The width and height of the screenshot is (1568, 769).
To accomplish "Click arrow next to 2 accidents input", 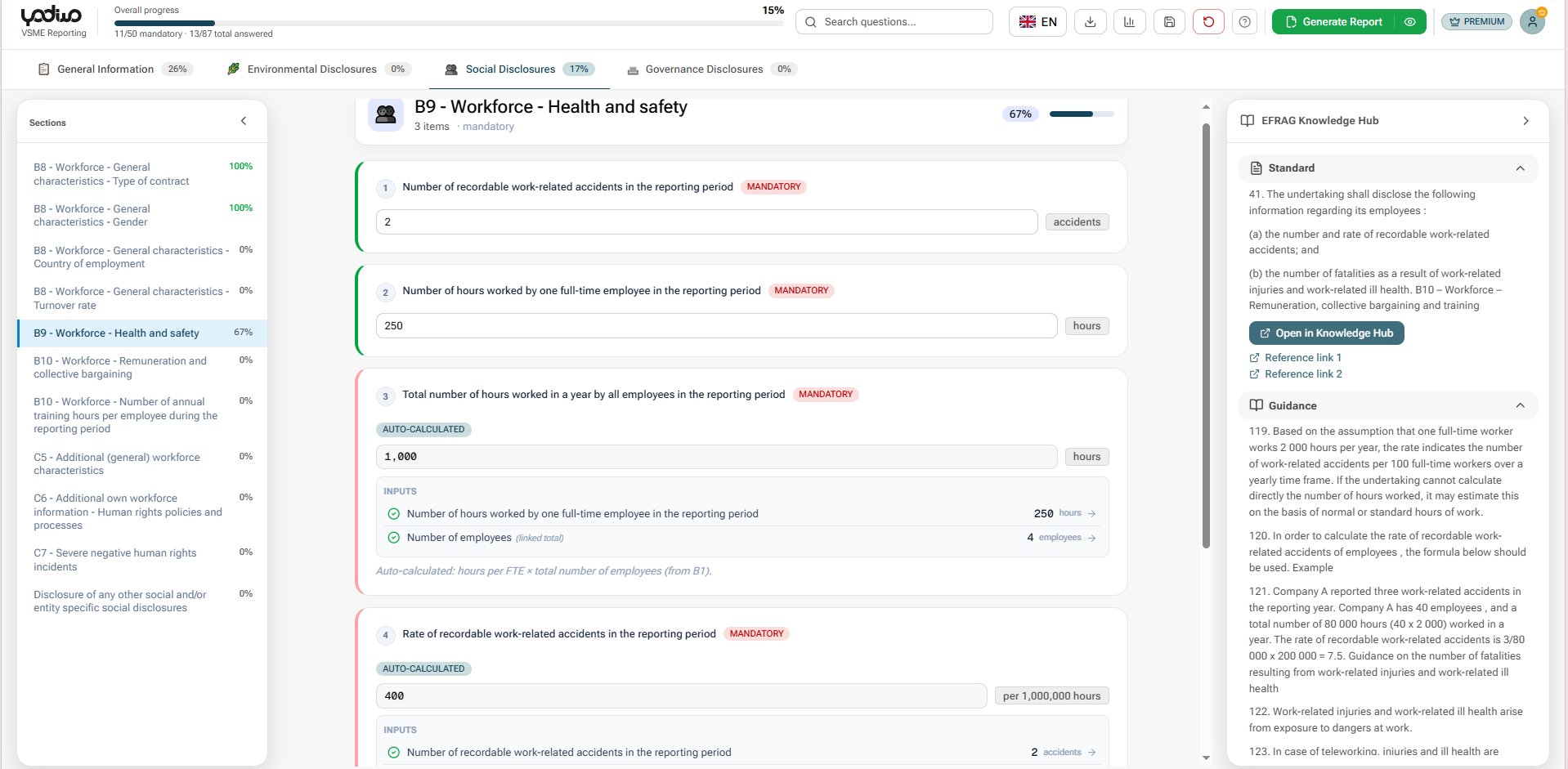I will click(1092, 753).
